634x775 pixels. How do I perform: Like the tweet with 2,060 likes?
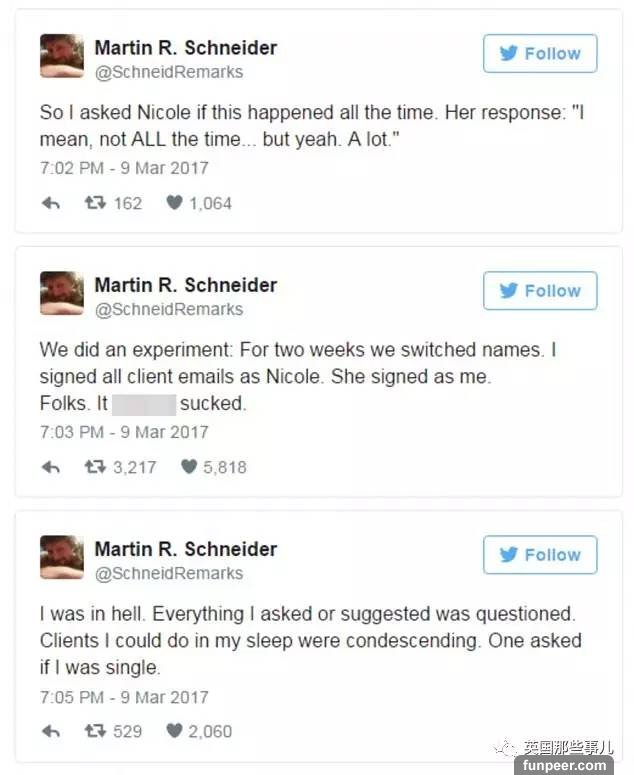[x=174, y=731]
